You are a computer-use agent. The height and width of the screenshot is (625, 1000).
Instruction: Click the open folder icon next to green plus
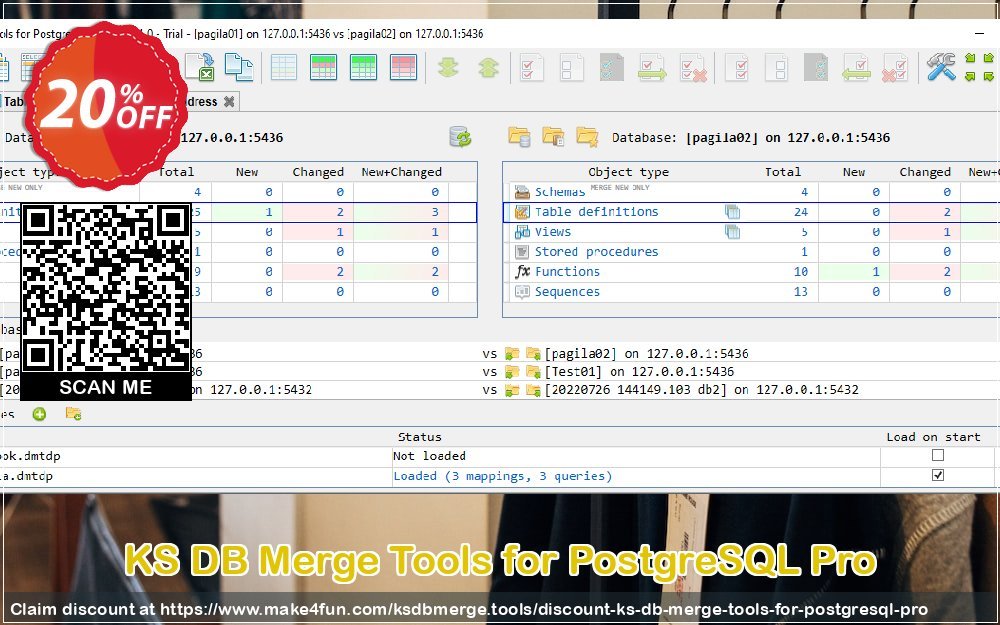click(x=73, y=414)
